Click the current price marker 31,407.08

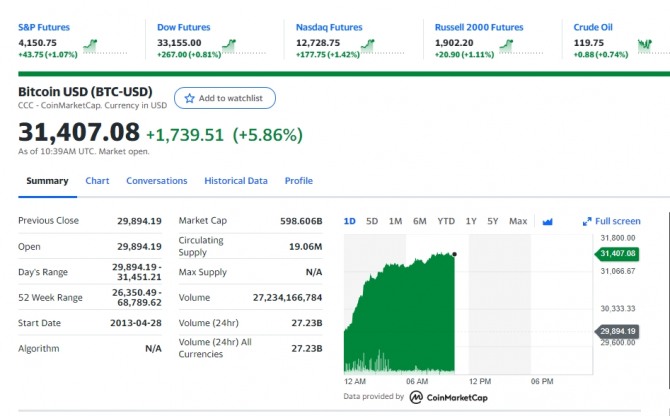click(617, 254)
